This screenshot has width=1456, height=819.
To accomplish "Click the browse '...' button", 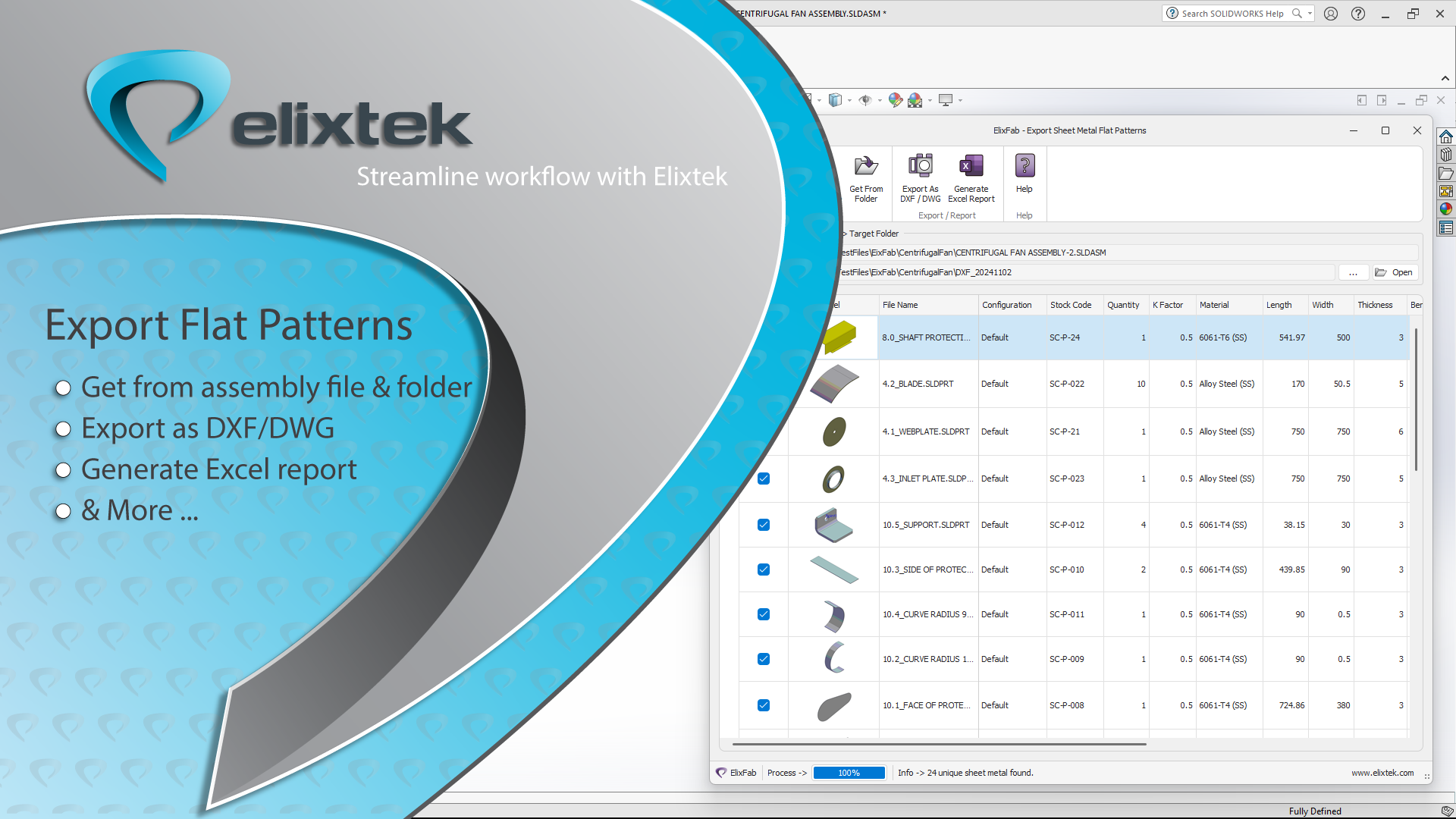I will (x=1353, y=272).
